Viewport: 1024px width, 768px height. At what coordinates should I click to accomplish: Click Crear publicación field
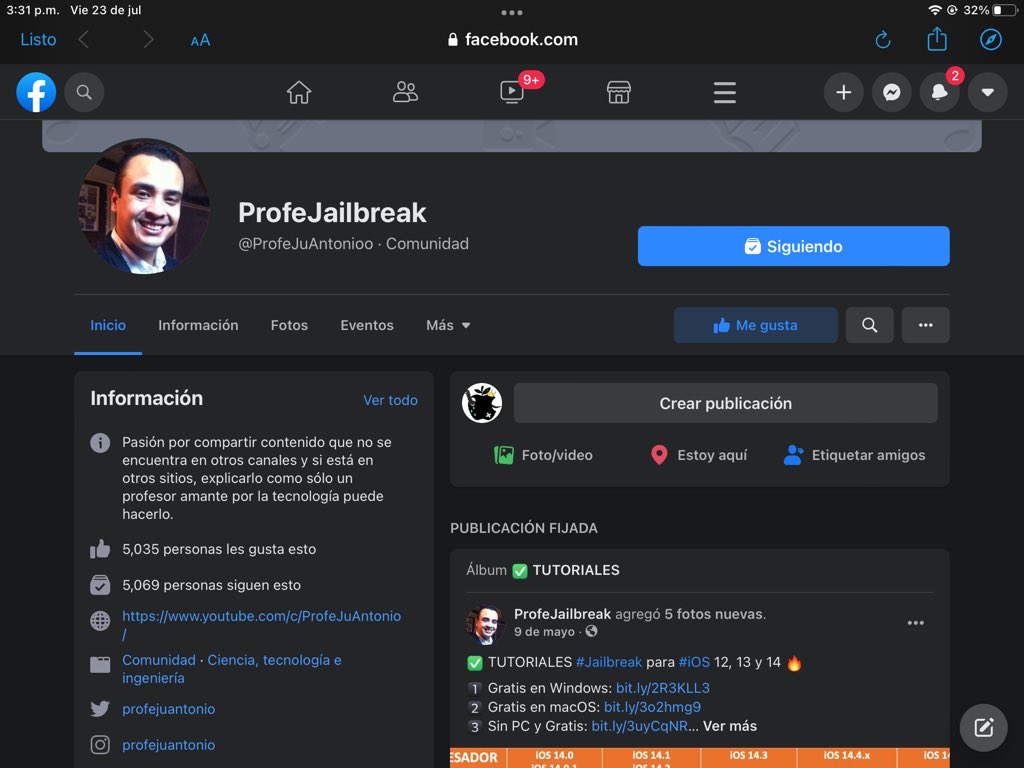click(x=726, y=404)
